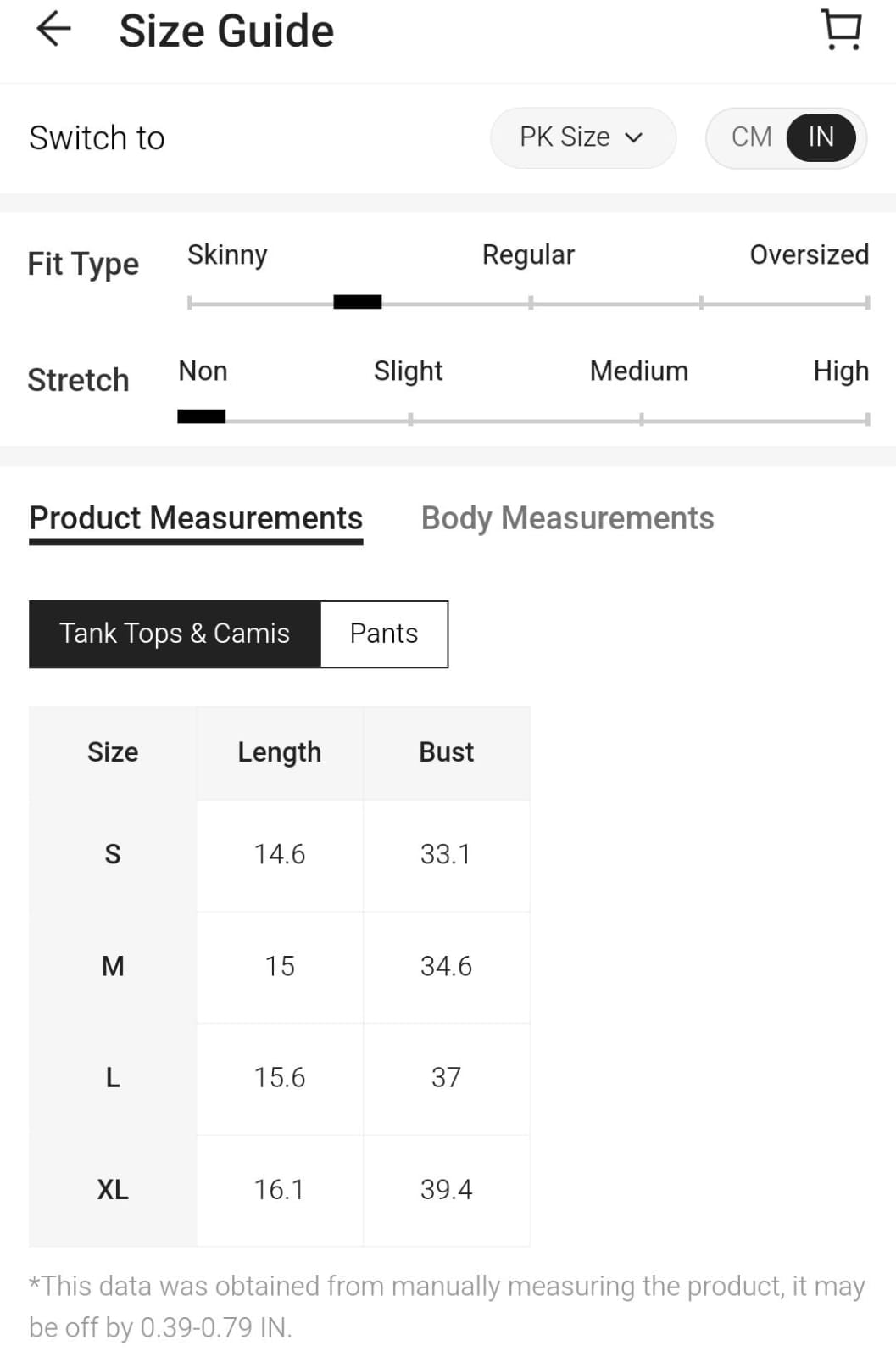Tap the back arrow icon
The image size is (896, 1357).
tap(53, 30)
